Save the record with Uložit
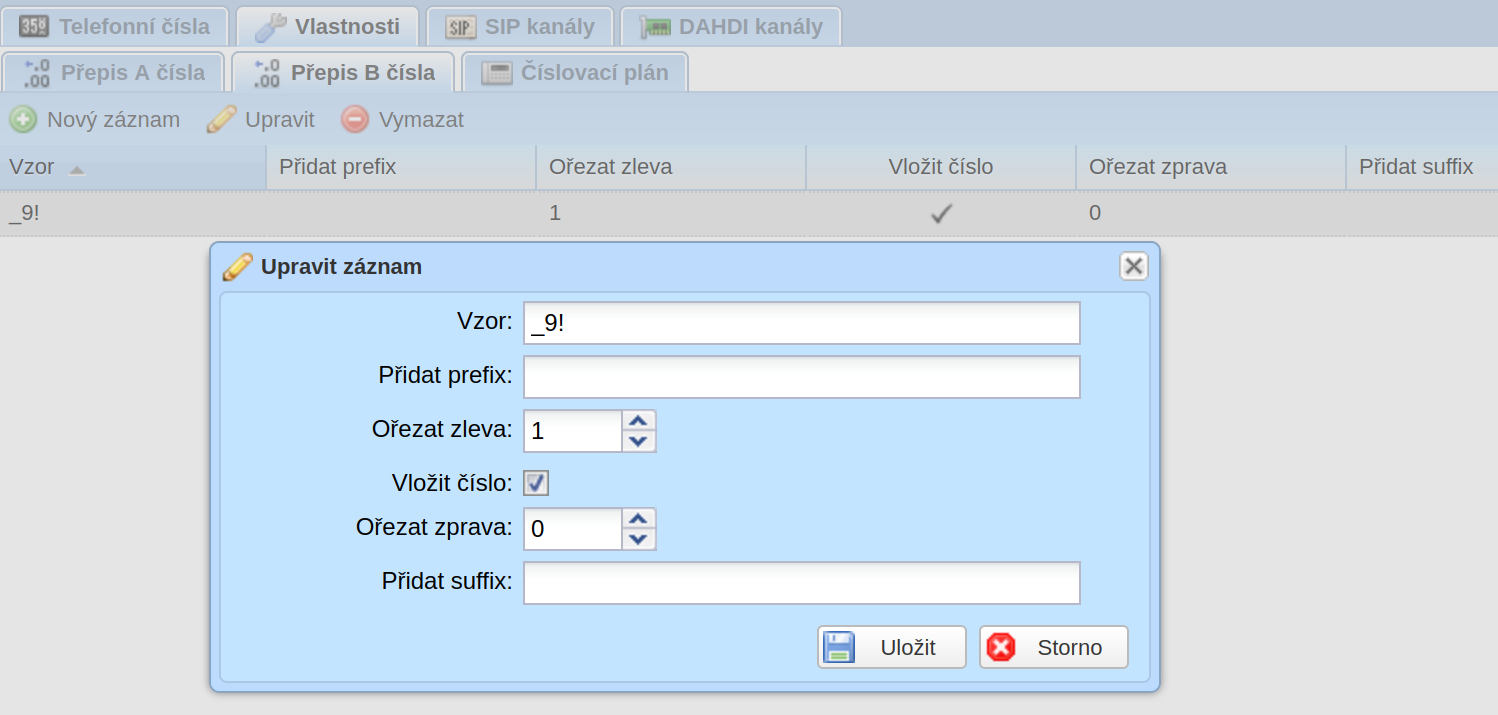Screen dimensions: 1498x715 pos(892,647)
